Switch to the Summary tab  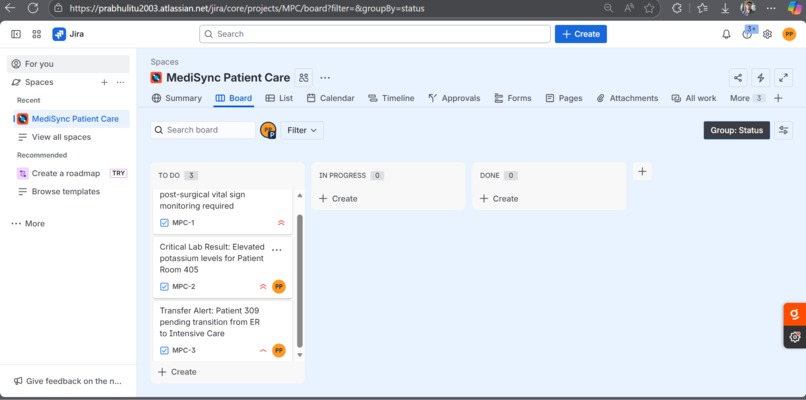point(177,98)
